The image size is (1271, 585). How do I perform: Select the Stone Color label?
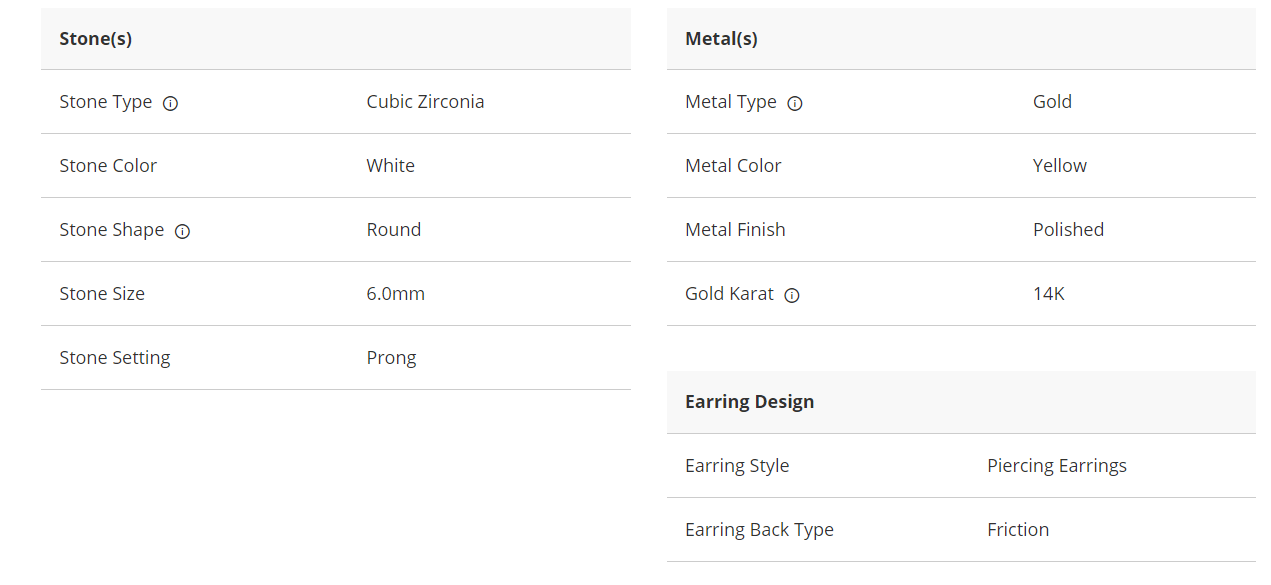108,166
